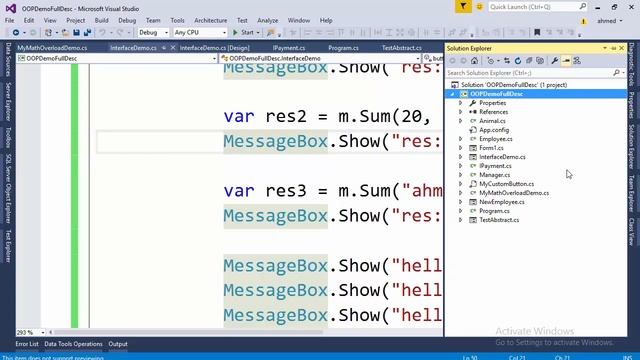The height and width of the screenshot is (360, 640).
Task: Click the Quick Launch search magnifier icon
Action: click(x=582, y=7)
